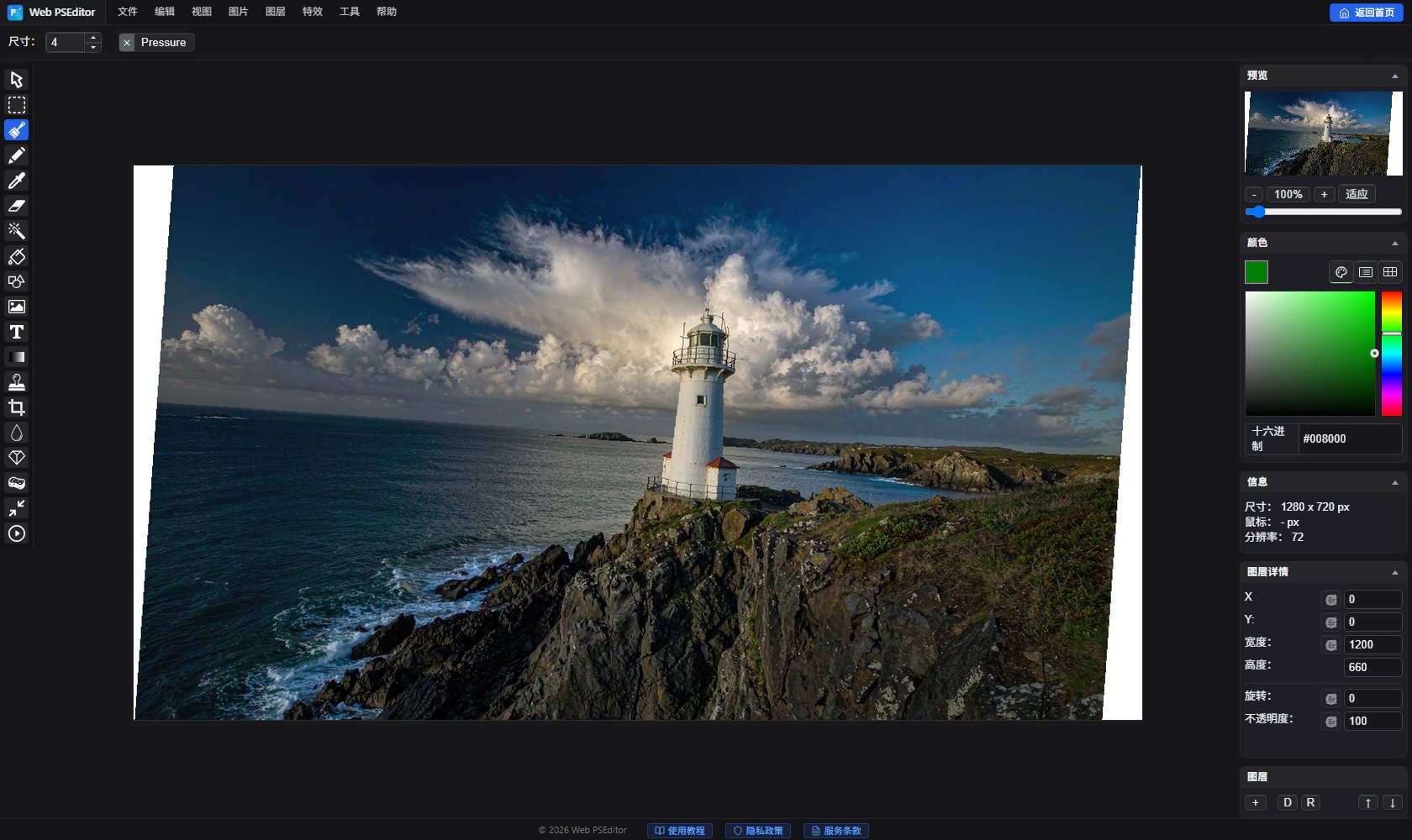Move layer down with down arrow
The width and height of the screenshot is (1412, 840).
(1393, 803)
